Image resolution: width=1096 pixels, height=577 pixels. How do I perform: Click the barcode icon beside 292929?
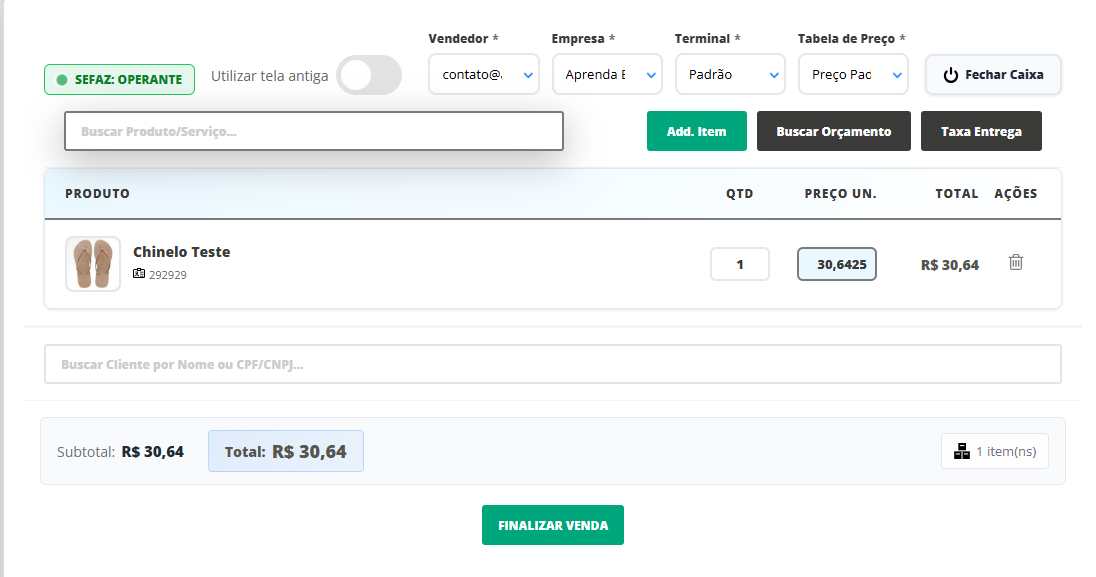pos(139,274)
